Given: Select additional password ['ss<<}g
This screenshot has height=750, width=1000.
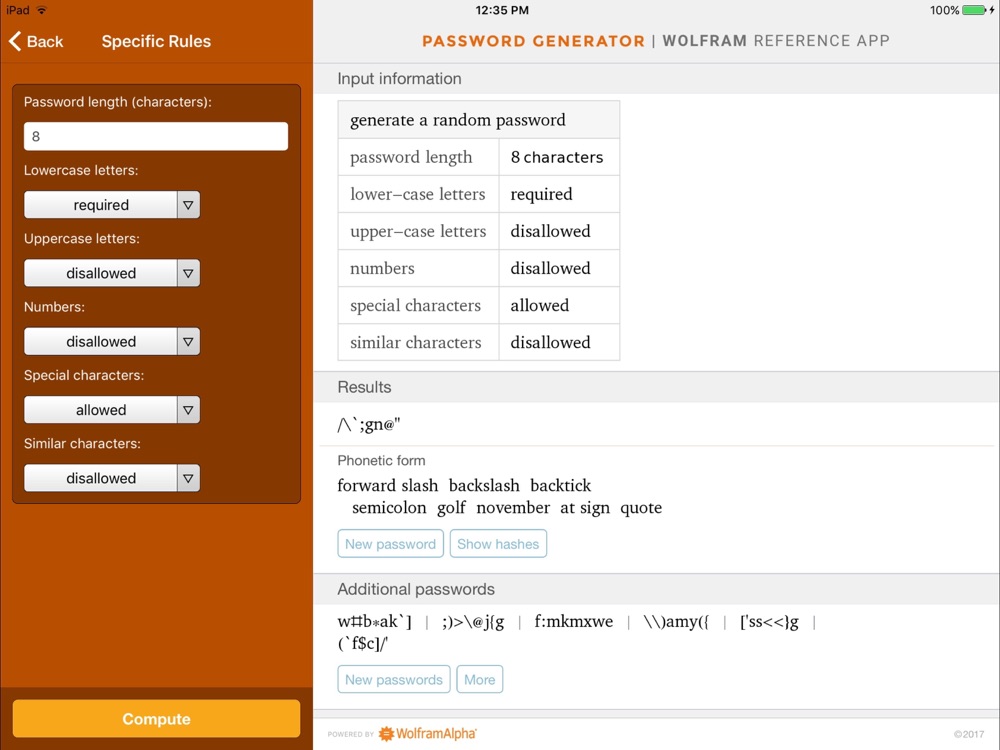Looking at the screenshot, I should (x=769, y=621).
